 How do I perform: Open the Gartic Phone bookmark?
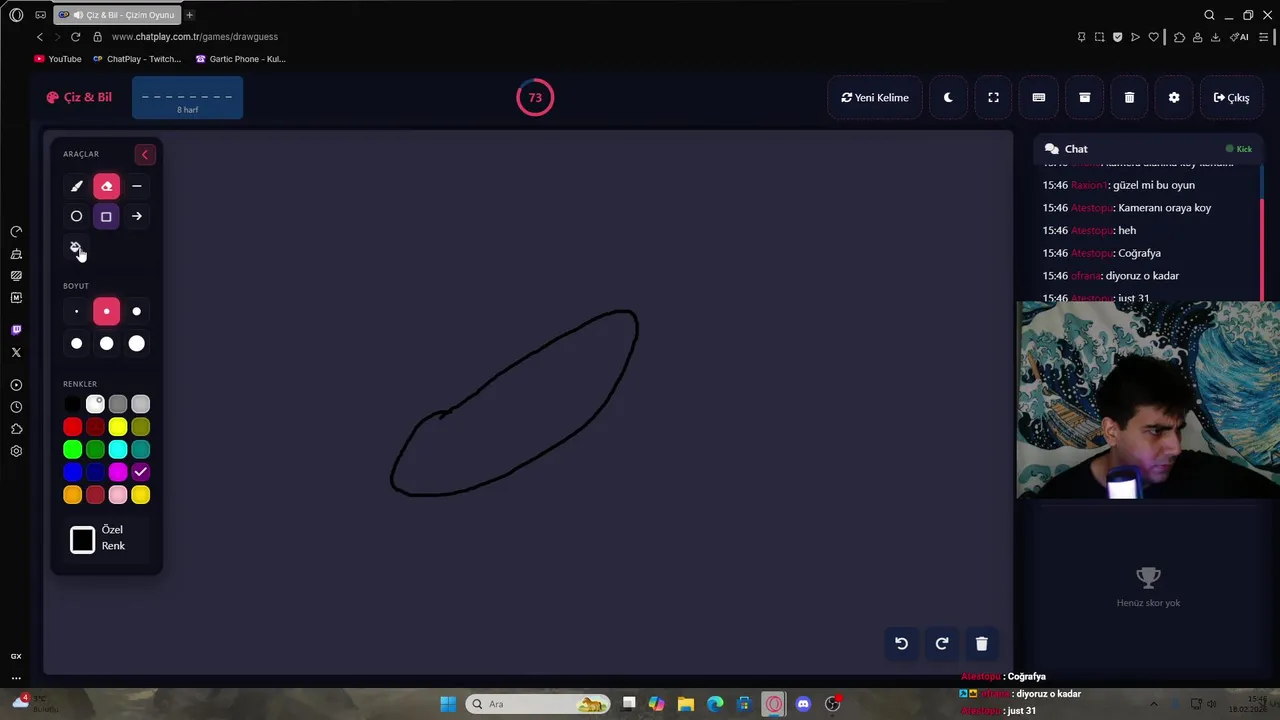point(241,59)
